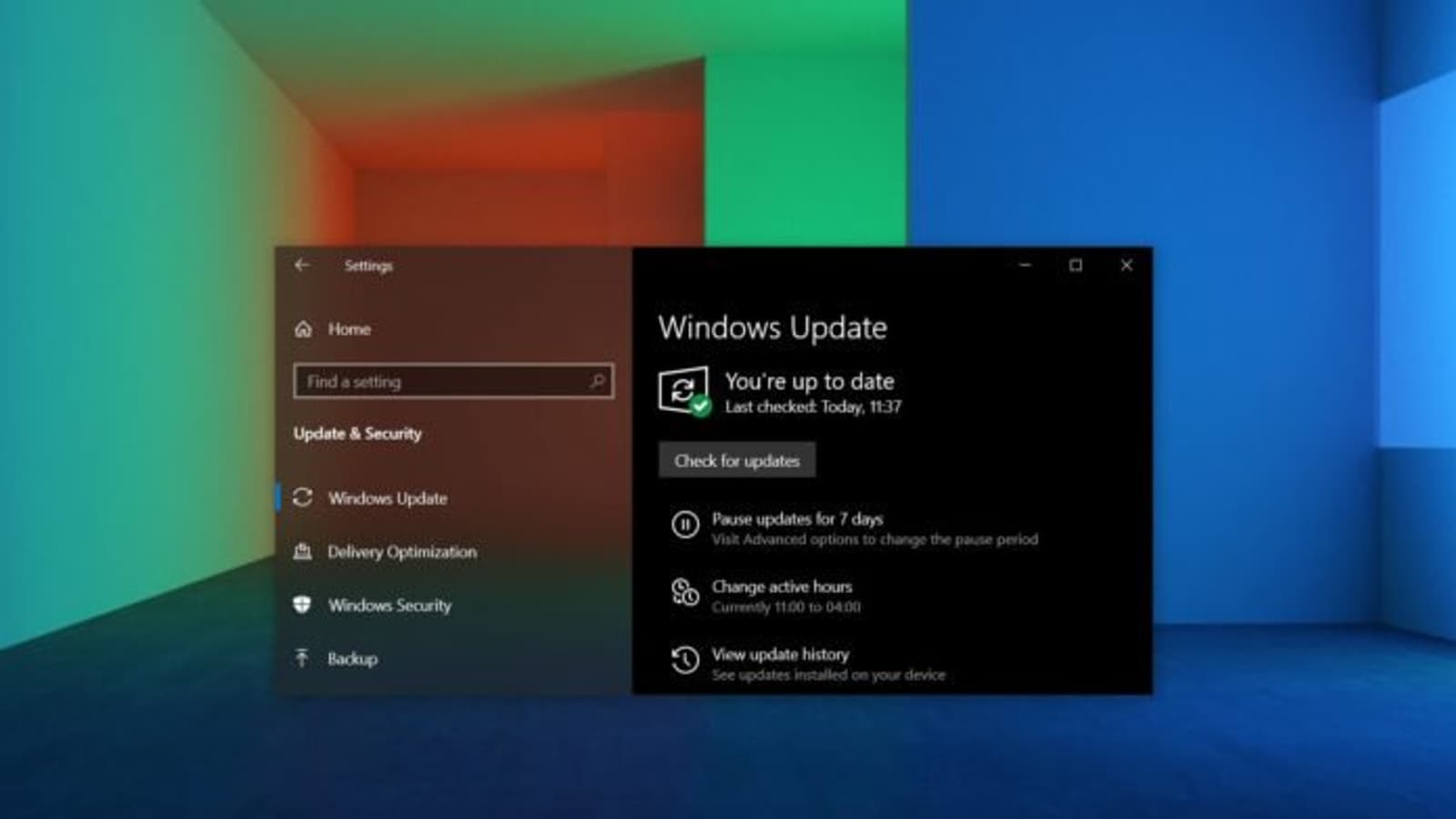Click the "You're up to date" status text
The height and width of the screenshot is (819, 1456).
pyautogui.click(x=809, y=381)
